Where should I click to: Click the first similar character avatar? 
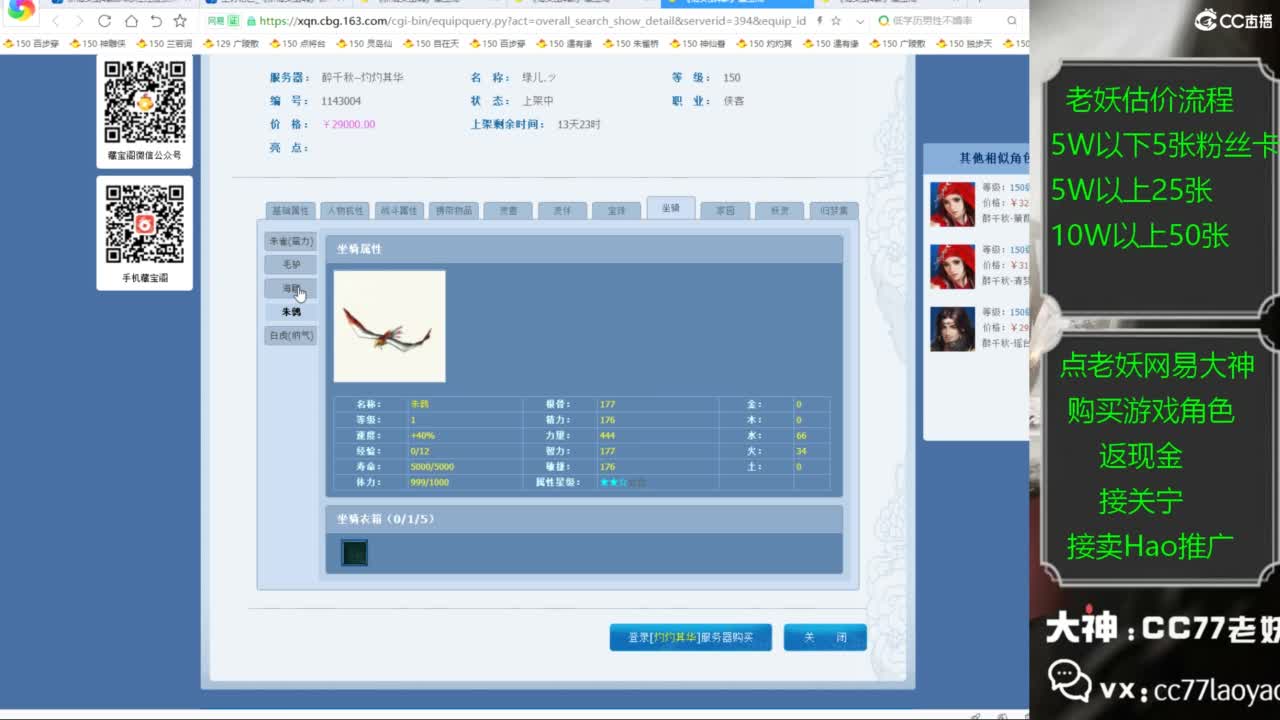point(952,203)
